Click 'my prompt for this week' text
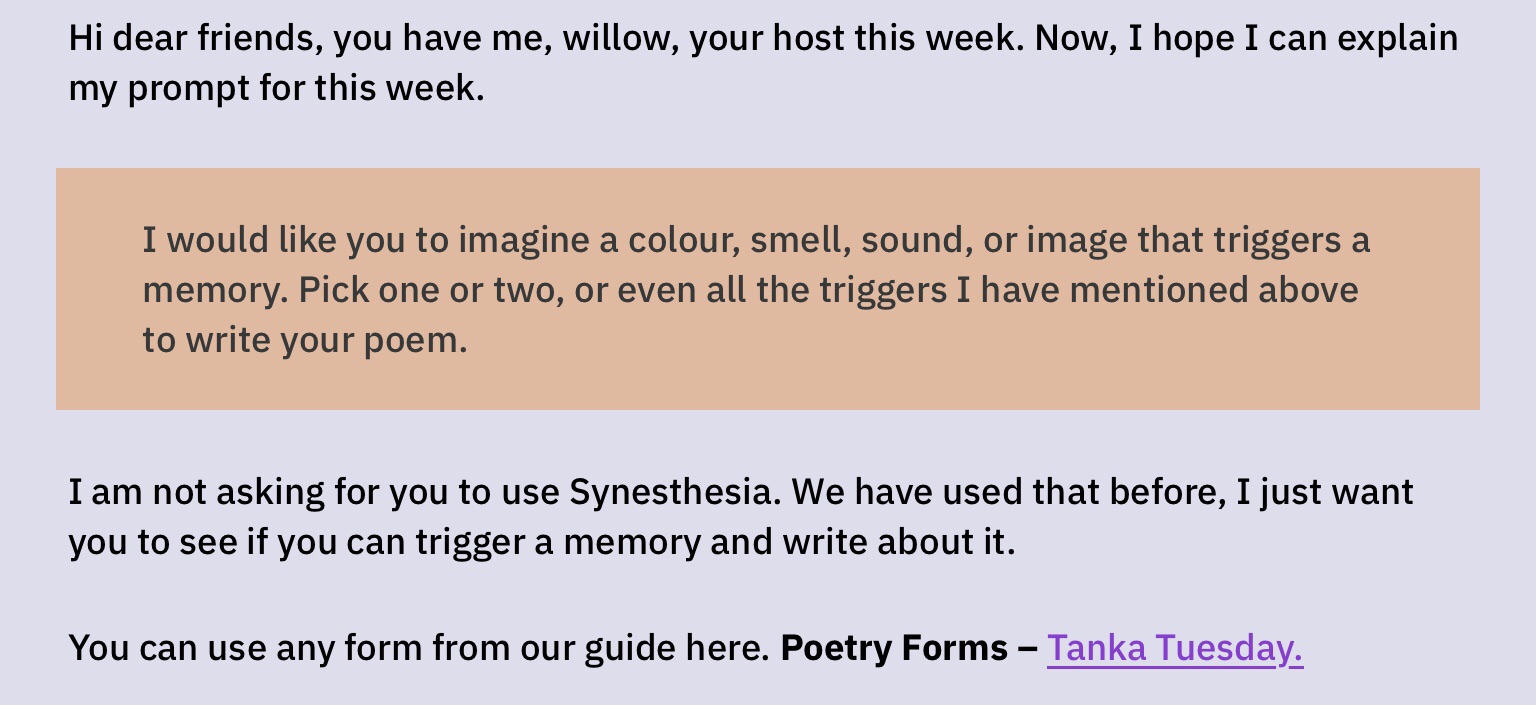This screenshot has height=705, width=1536. (275, 89)
